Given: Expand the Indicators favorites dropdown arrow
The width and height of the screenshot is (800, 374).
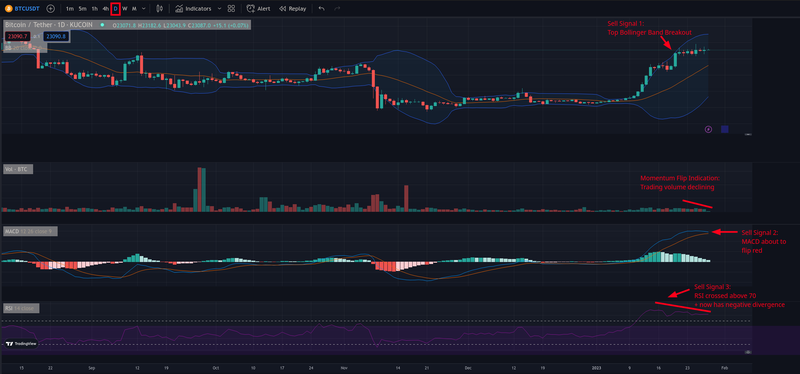Looking at the screenshot, I should pyautogui.click(x=219, y=9).
